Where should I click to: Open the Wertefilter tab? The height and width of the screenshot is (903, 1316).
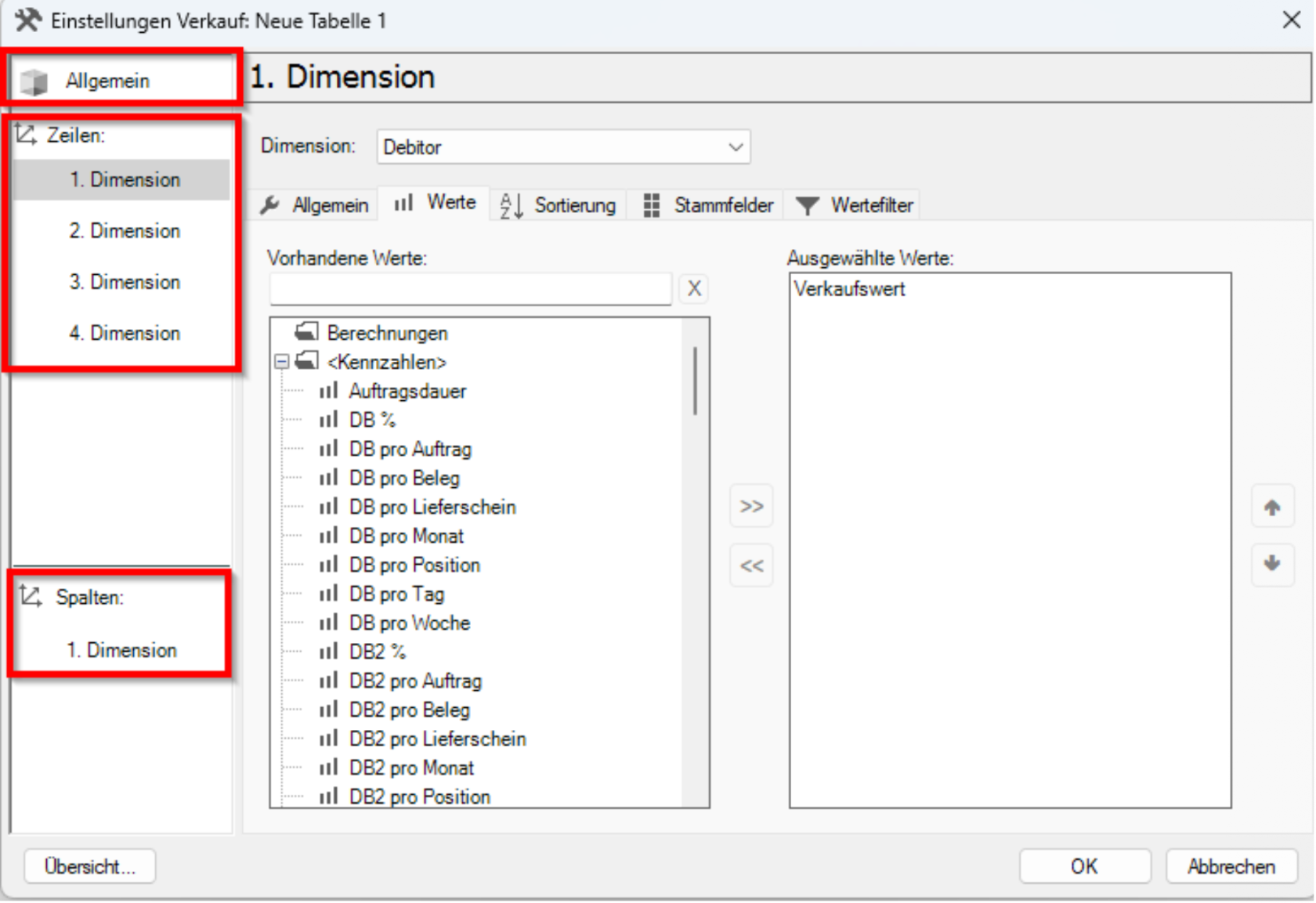(x=854, y=205)
